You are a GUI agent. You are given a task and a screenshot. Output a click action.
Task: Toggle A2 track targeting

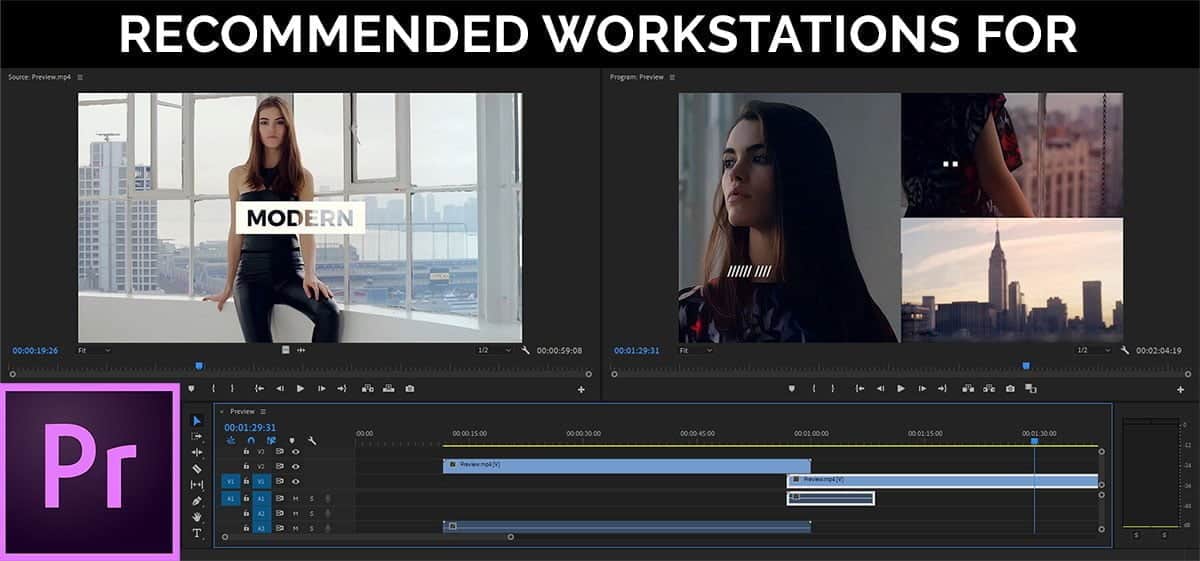(261, 513)
